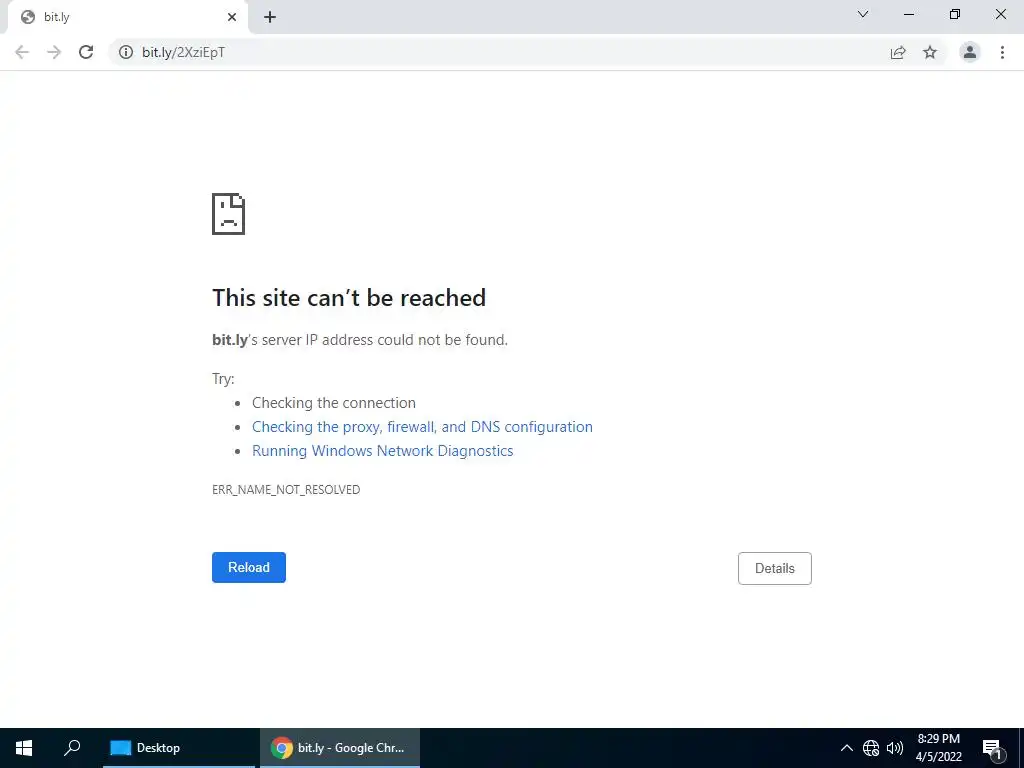
Task: Close the Chrome window
Action: click(1000, 14)
